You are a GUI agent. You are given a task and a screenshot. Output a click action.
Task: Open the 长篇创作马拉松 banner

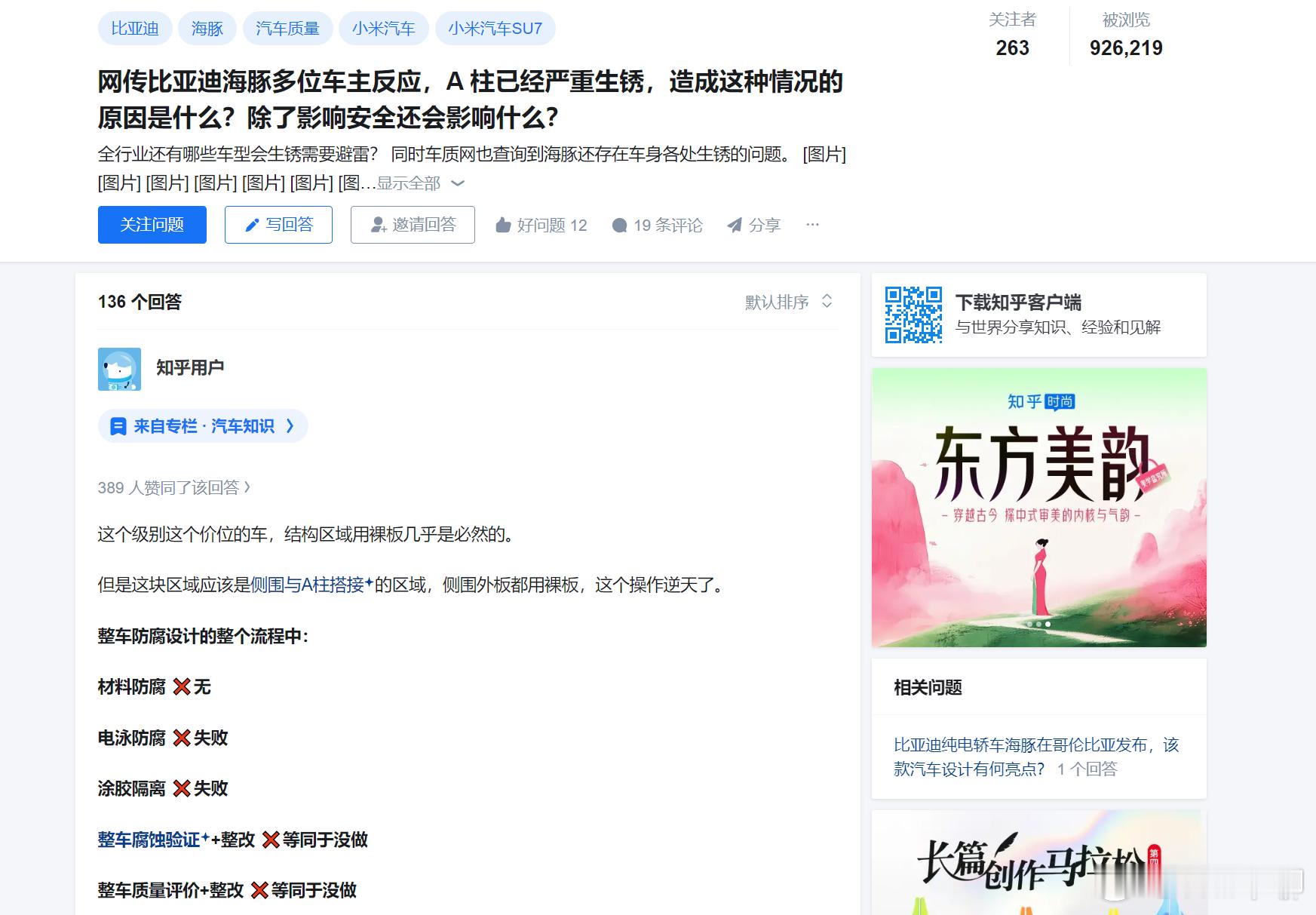1039,863
